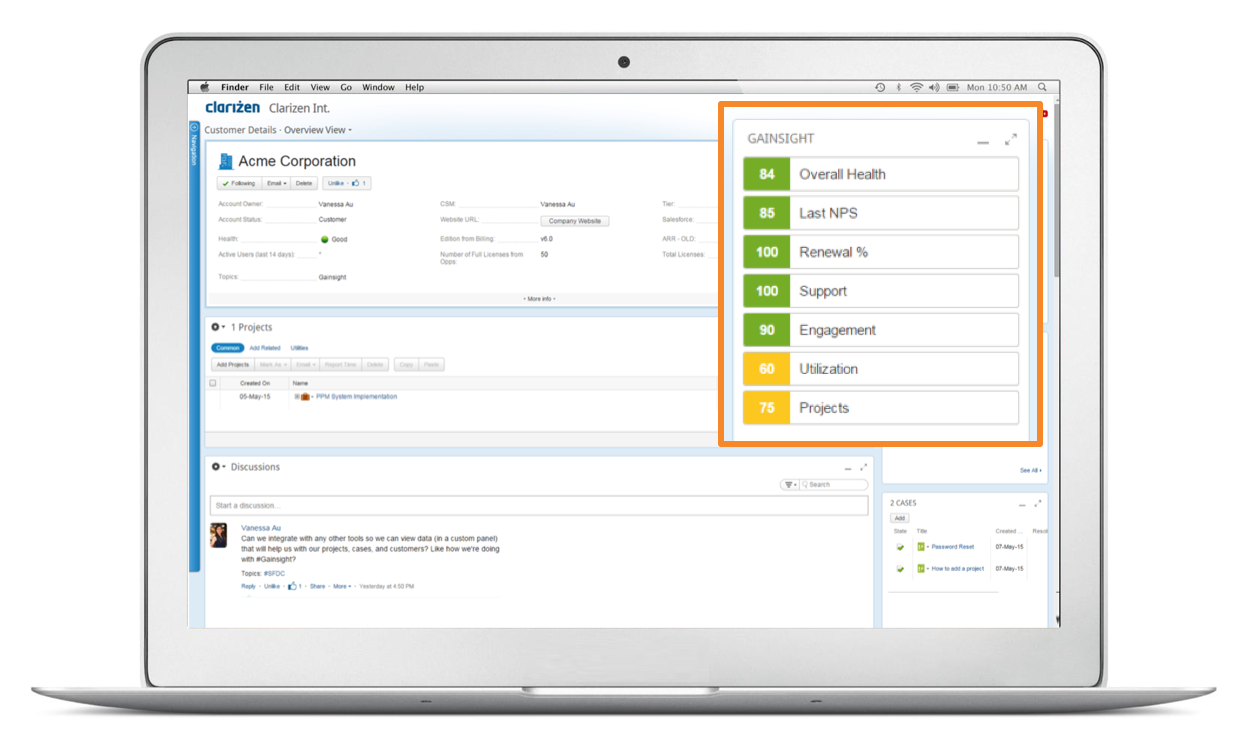The height and width of the screenshot is (751, 1244).
Task: Click the battery status icon
Action: point(953,88)
